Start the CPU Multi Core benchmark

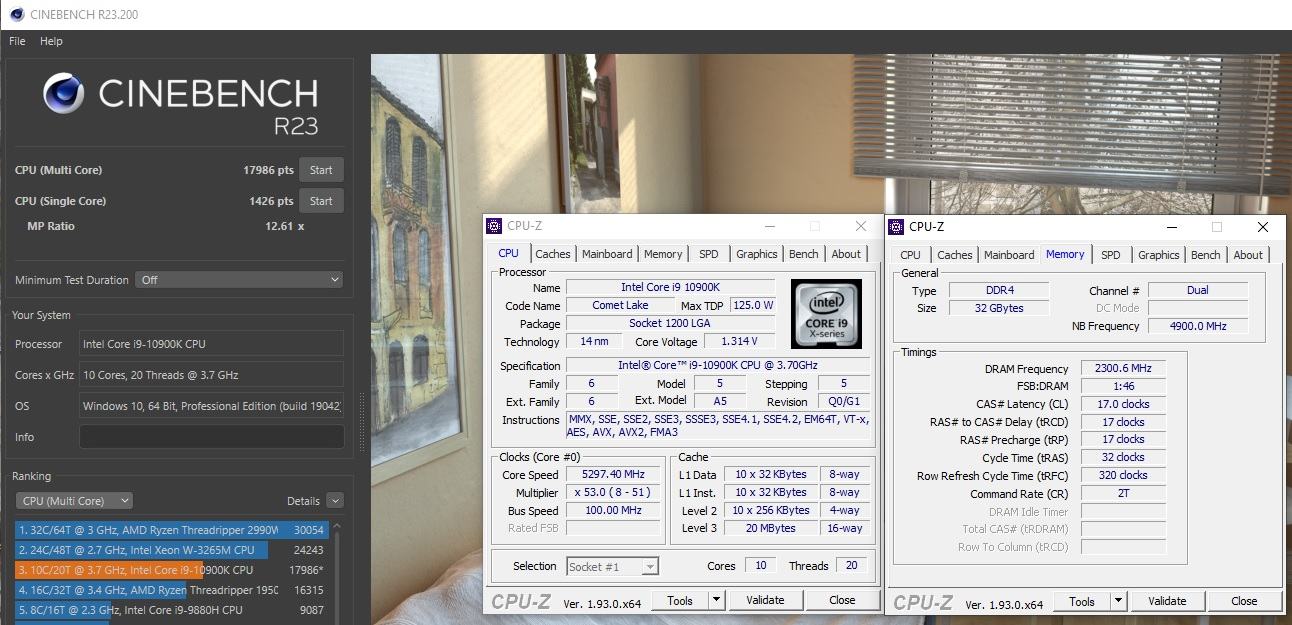321,170
